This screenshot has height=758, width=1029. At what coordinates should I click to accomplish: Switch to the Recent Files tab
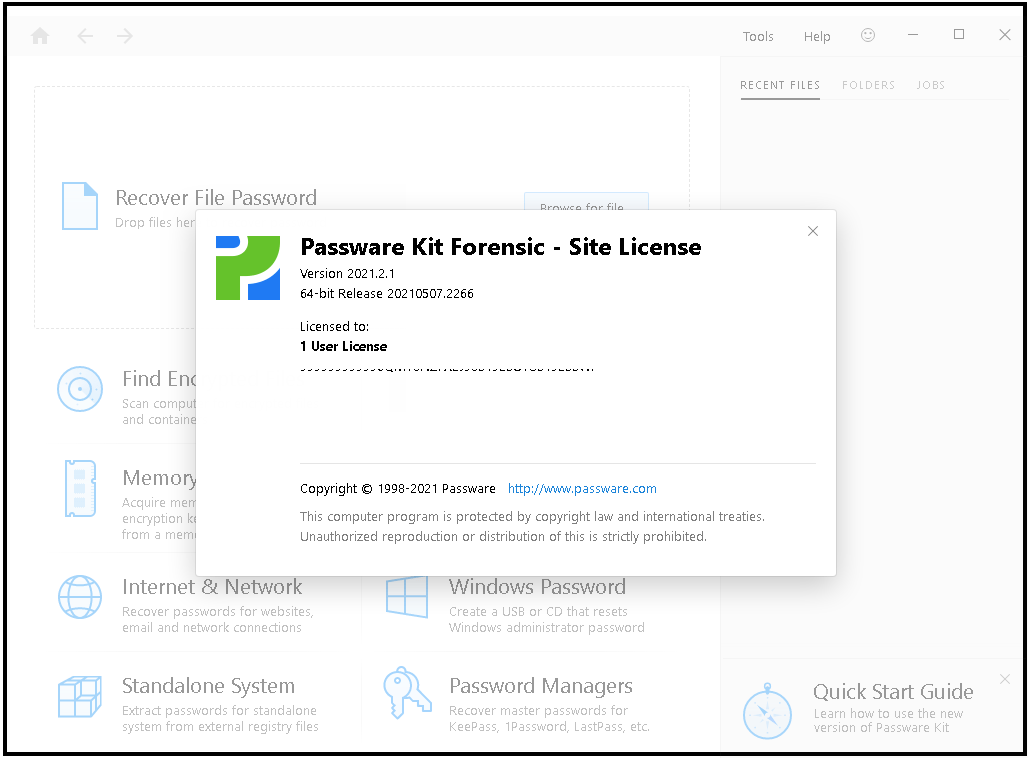pos(780,85)
